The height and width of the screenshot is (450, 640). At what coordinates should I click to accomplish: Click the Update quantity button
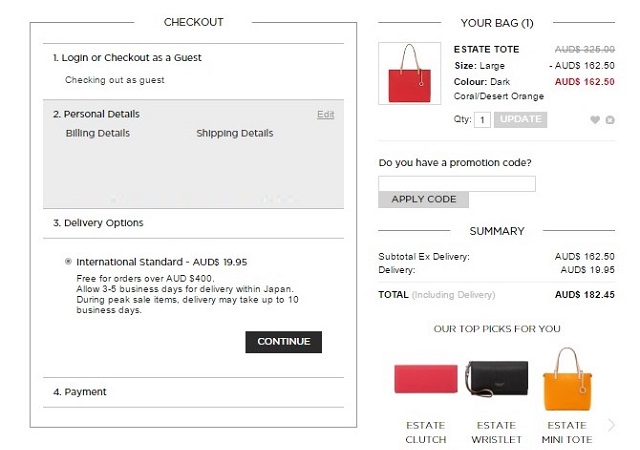[x=520, y=119]
